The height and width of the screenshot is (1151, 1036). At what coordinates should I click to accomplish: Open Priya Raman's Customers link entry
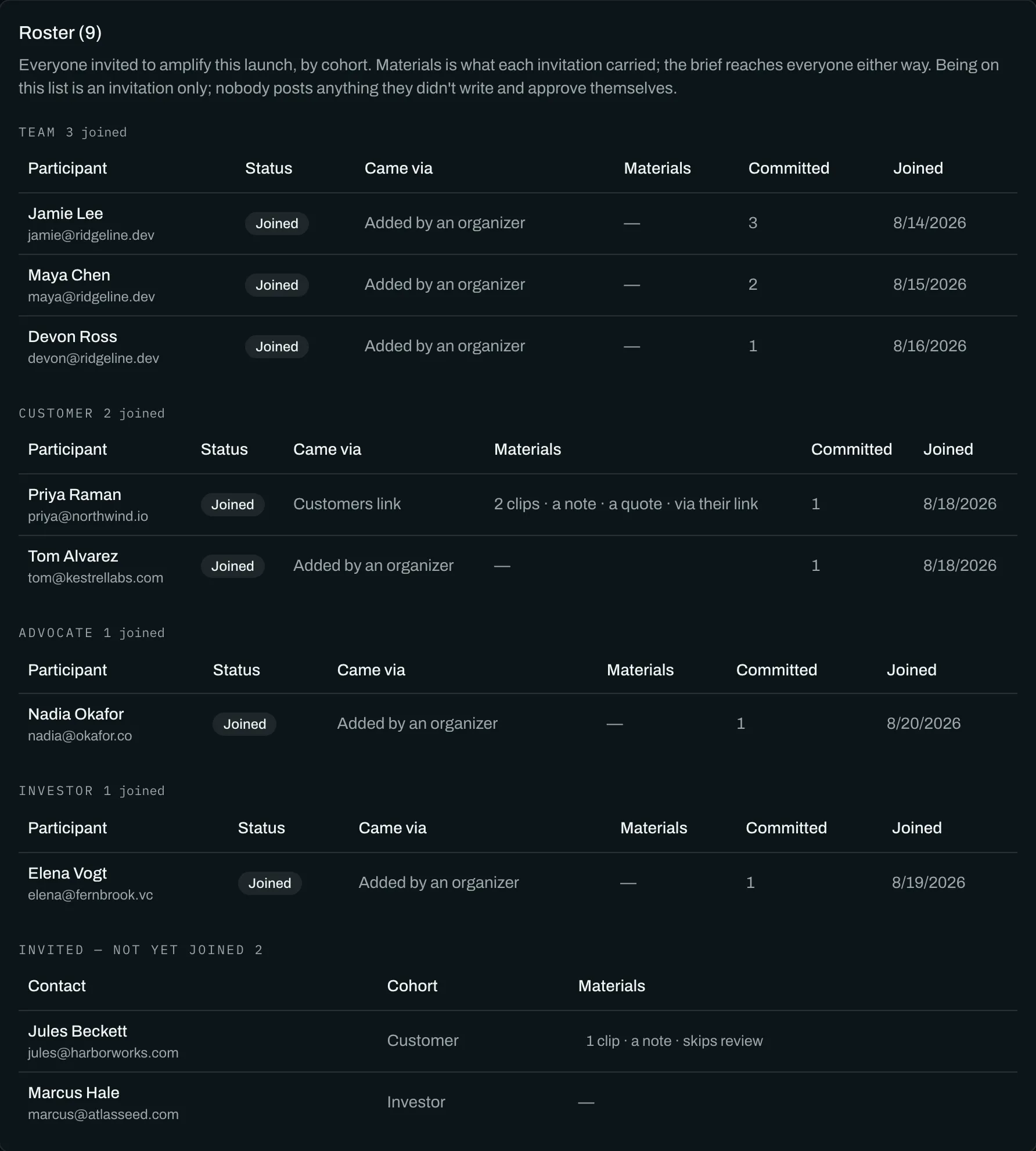pos(347,504)
